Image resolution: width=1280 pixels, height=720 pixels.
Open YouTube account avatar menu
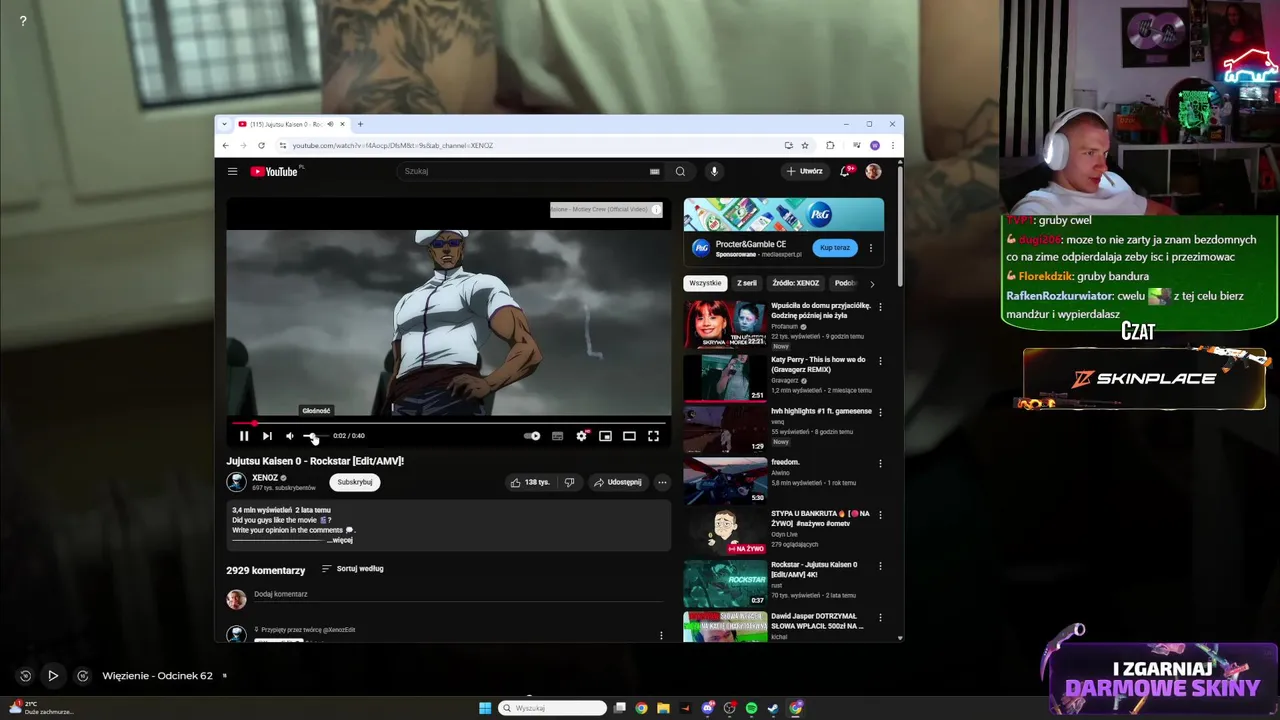click(873, 171)
